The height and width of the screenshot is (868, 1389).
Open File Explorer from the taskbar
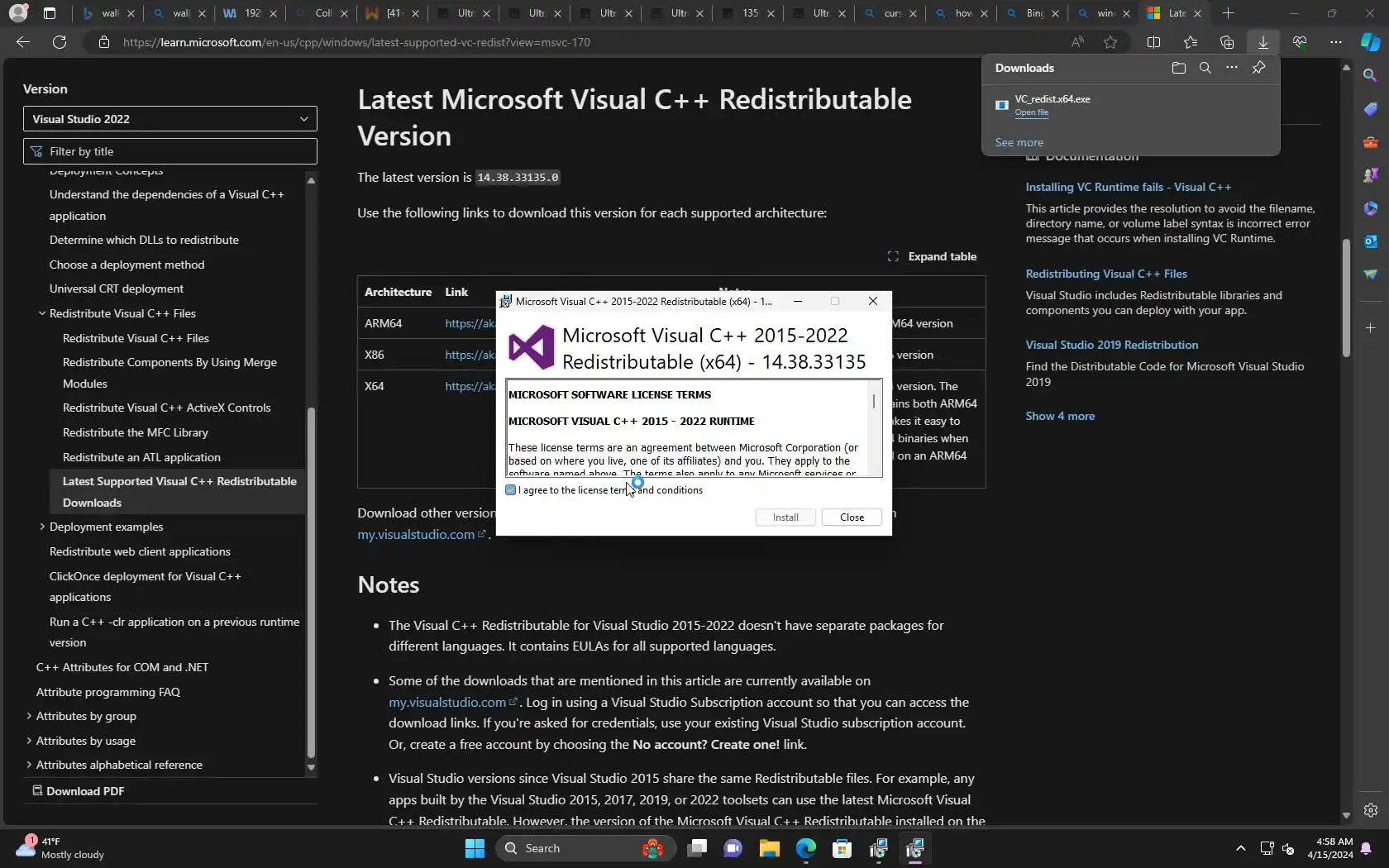770,848
